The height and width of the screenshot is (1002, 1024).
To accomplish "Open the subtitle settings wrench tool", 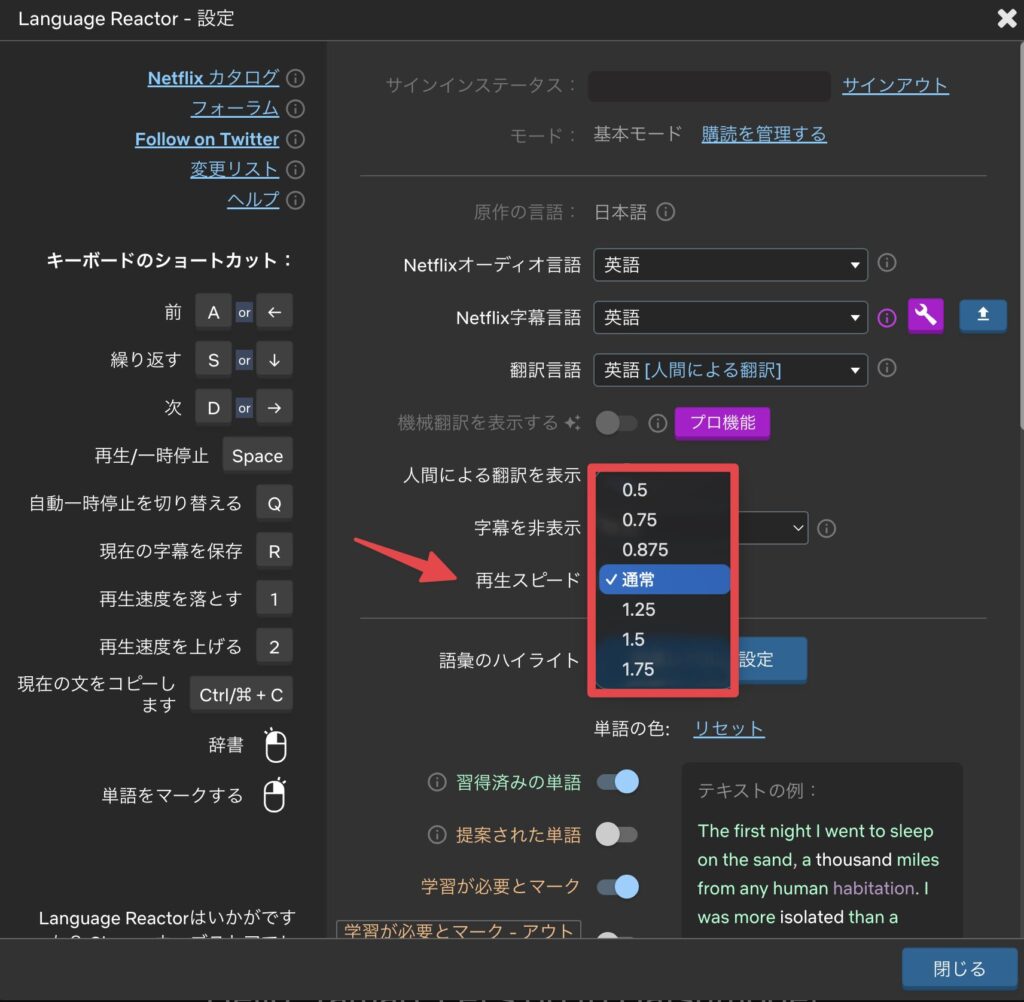I will (x=925, y=316).
